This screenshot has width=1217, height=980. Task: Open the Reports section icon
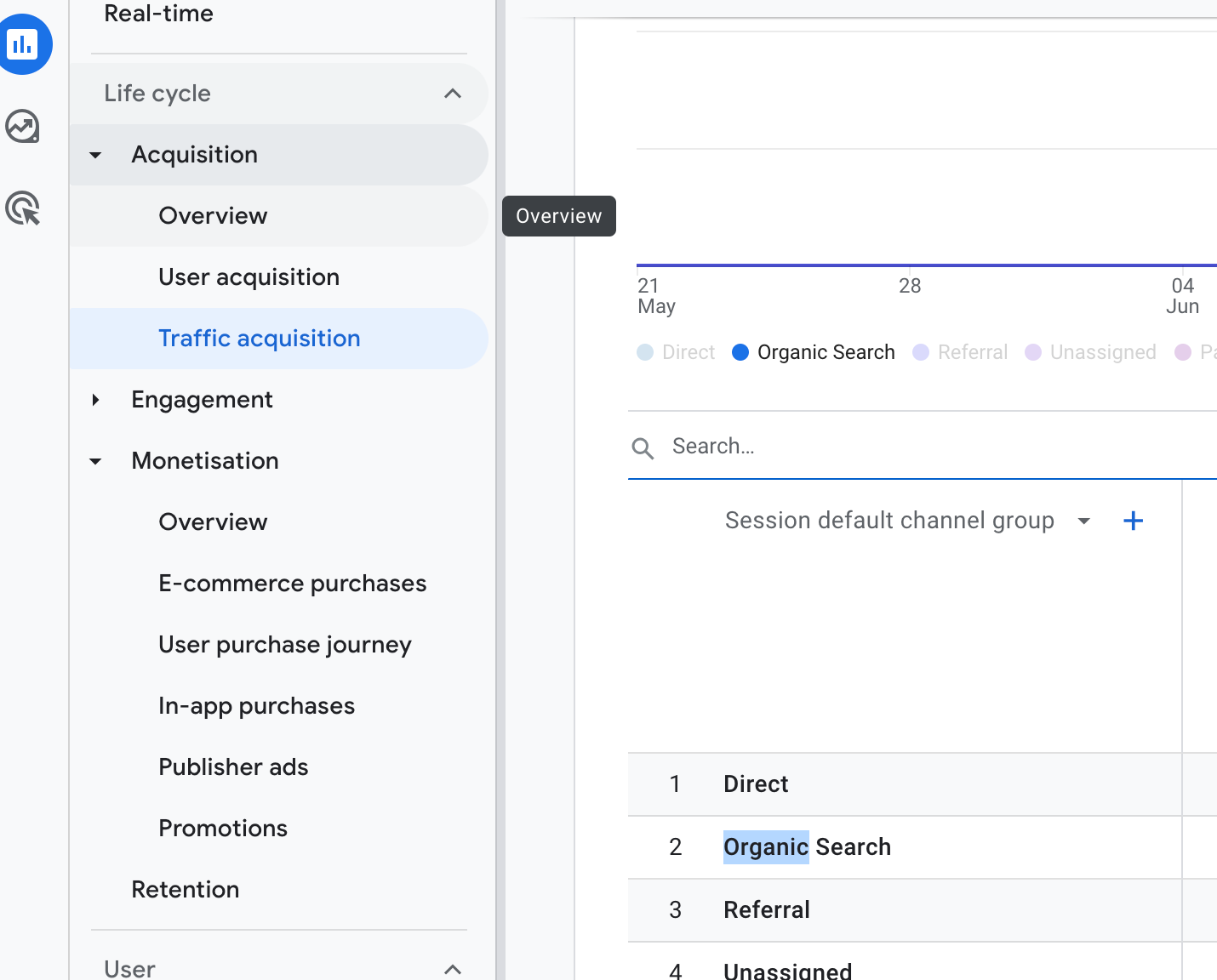tap(26, 44)
